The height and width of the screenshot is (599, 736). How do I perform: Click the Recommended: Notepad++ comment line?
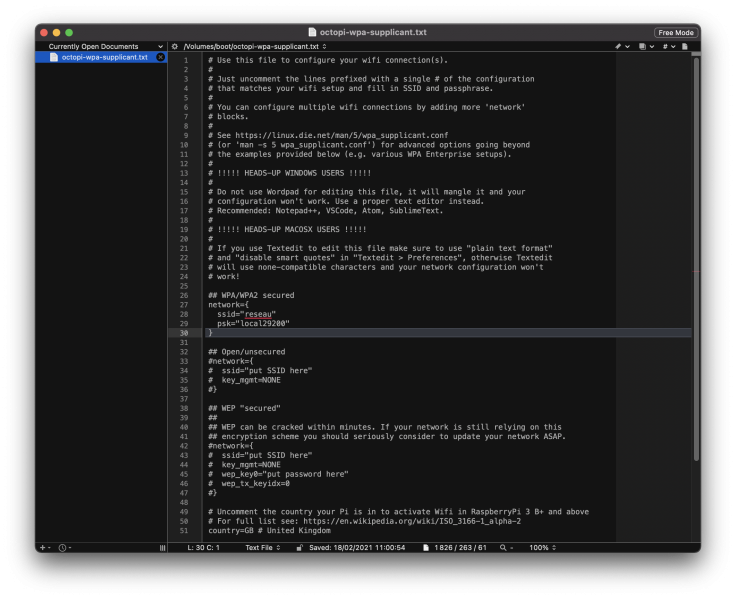pos(326,210)
